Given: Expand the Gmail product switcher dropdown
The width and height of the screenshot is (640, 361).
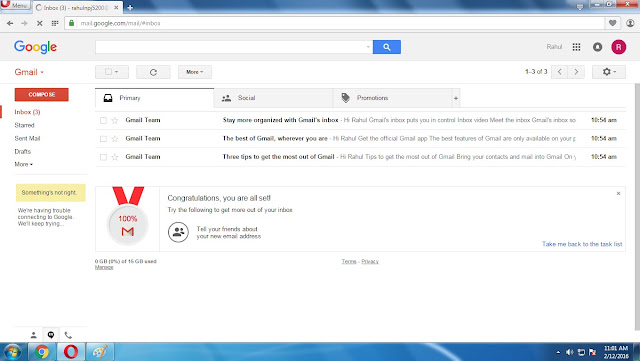Looking at the screenshot, I should 29,72.
